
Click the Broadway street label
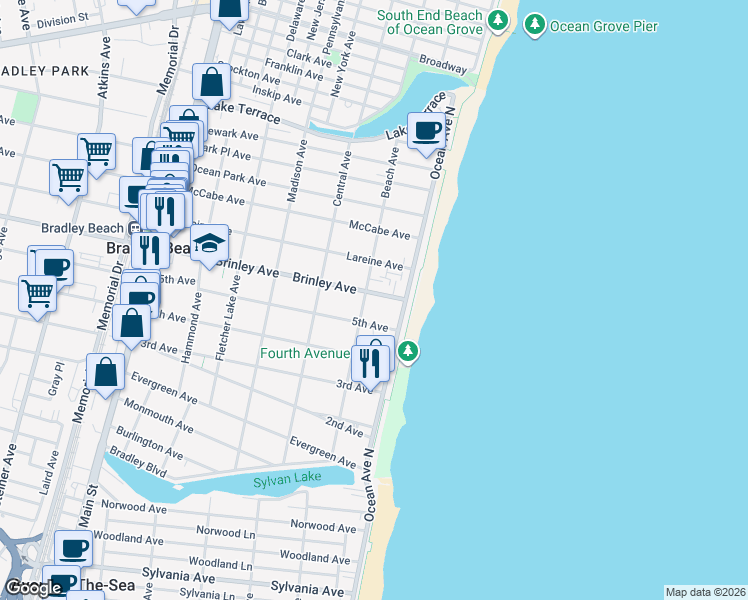pyautogui.click(x=443, y=64)
